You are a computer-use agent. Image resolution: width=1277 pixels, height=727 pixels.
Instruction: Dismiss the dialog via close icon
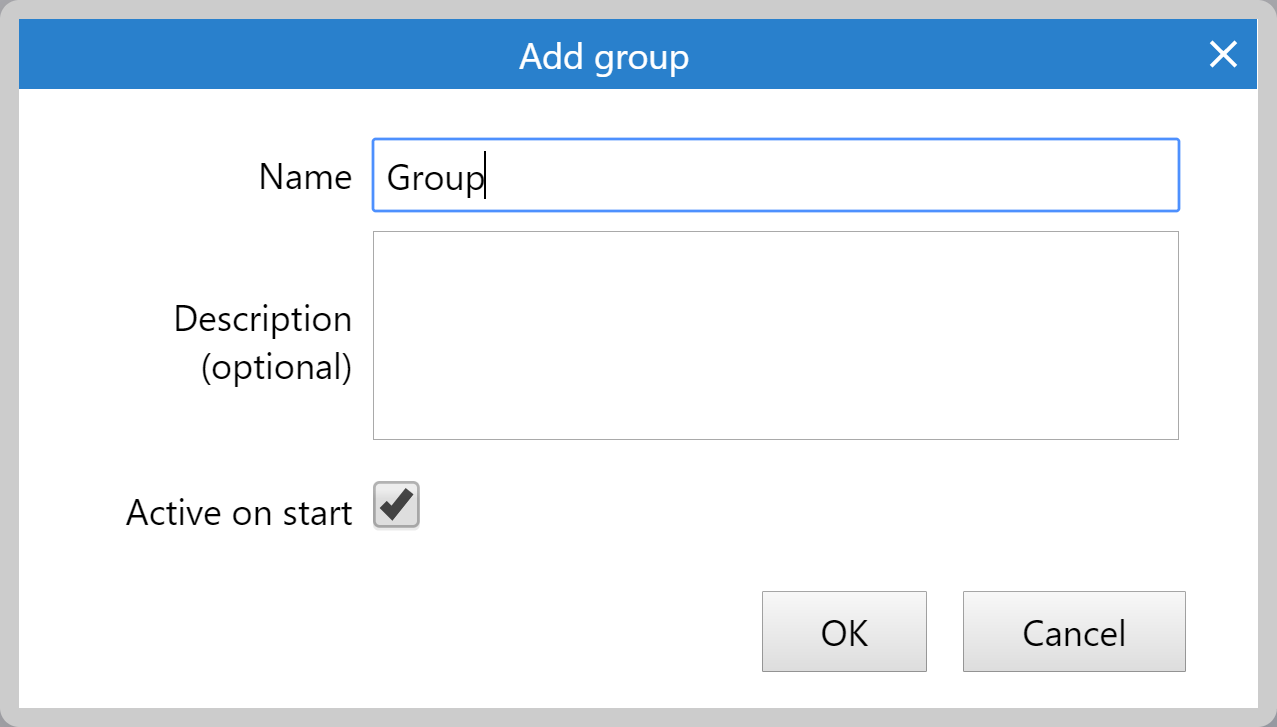[x=1222, y=55]
